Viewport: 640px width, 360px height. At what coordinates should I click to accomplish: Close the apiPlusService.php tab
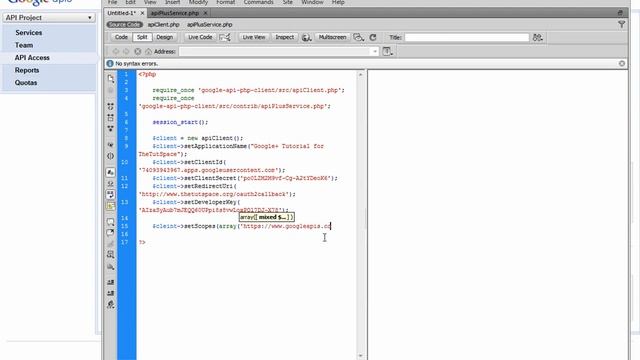[205, 13]
